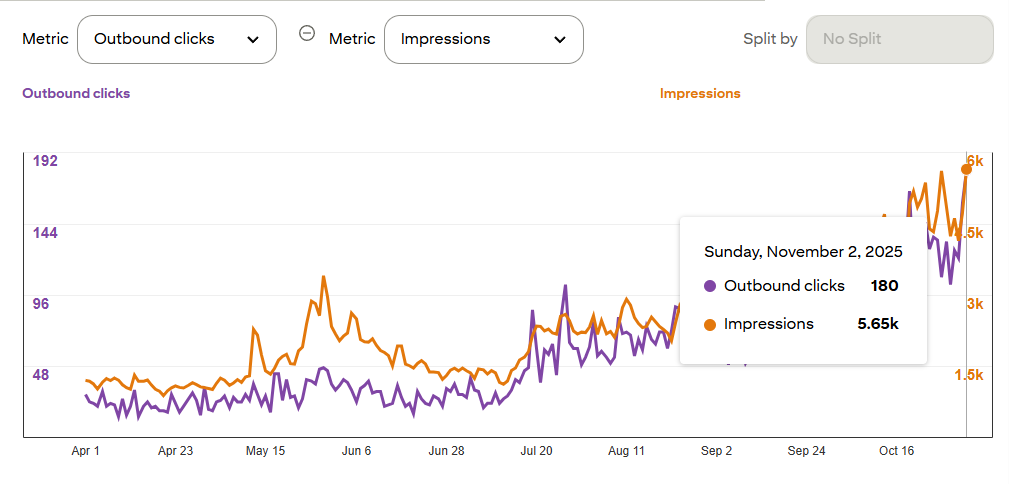Open the Split by No Split dropdown
1009x484 pixels.
coord(899,40)
